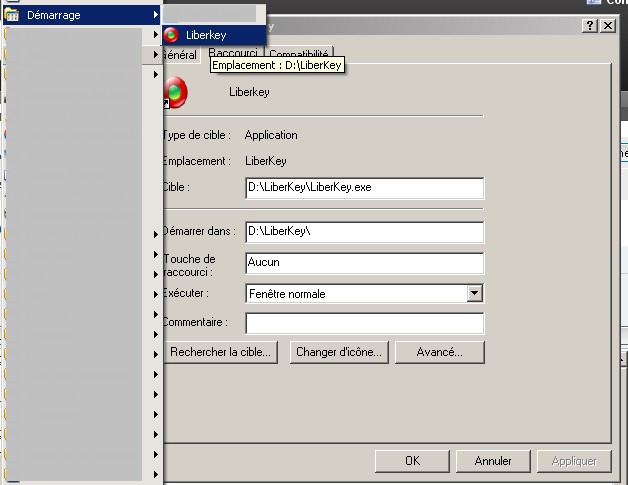
Task: Expand submenu arrow next to Démarrage
Action: (x=156, y=15)
